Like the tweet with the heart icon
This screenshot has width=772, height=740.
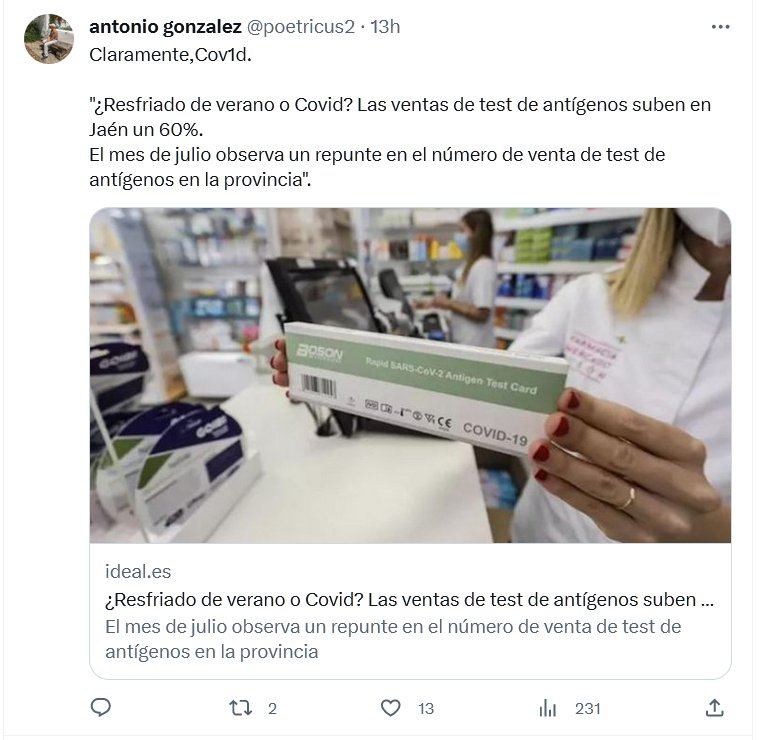click(391, 708)
